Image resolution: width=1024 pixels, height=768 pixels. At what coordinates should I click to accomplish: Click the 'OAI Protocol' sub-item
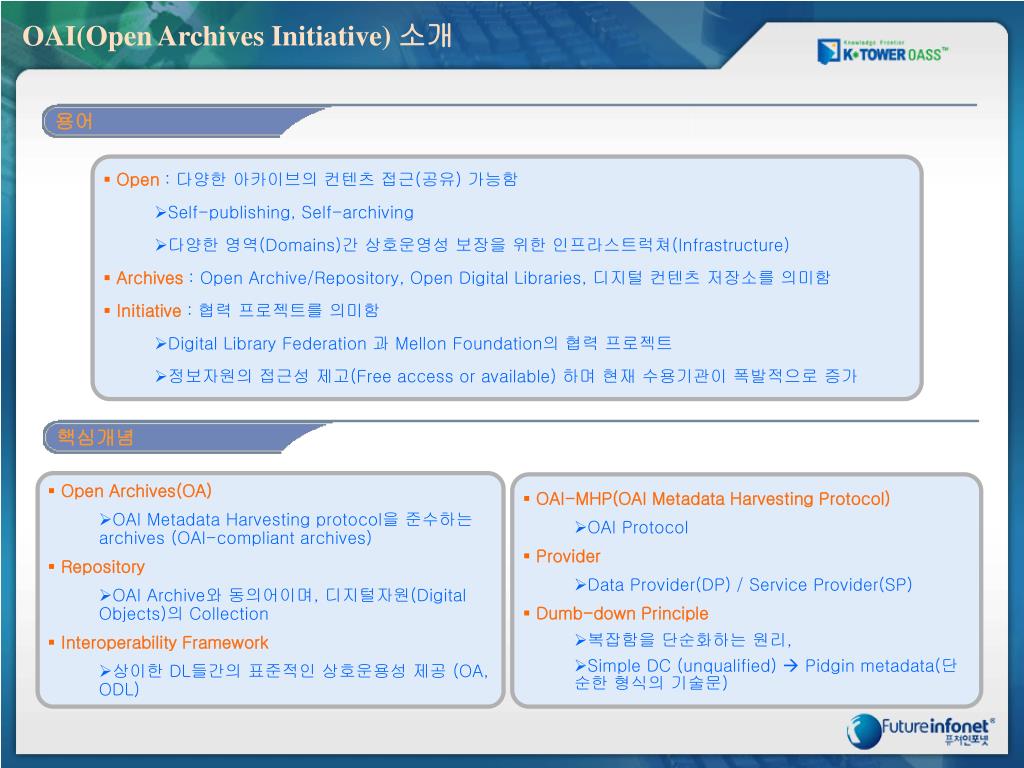click(632, 528)
